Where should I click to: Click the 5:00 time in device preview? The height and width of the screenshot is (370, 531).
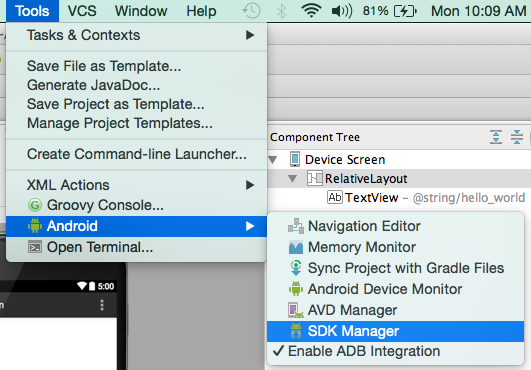click(x=106, y=286)
